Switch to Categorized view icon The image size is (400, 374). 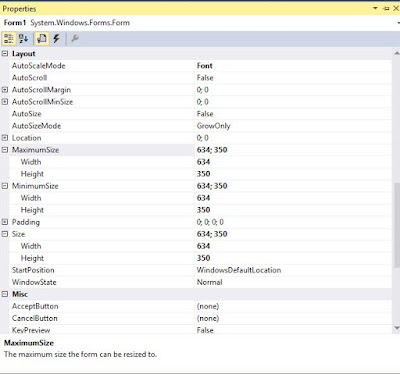click(8, 39)
